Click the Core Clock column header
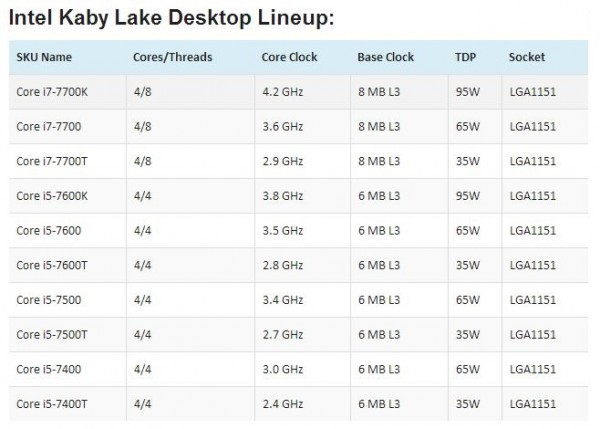Screen dimensions: 600x429 pyautogui.click(x=288, y=56)
